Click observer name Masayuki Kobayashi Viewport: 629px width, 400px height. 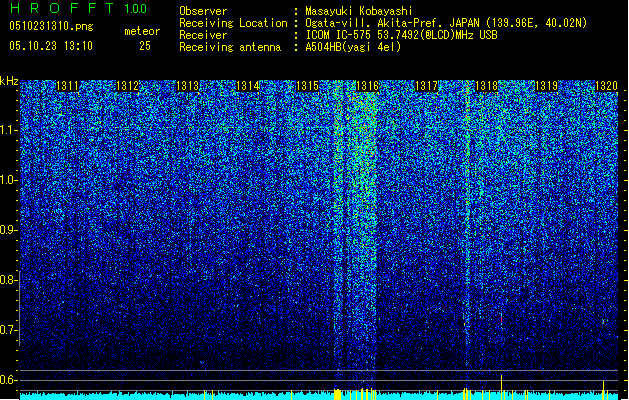coord(359,11)
